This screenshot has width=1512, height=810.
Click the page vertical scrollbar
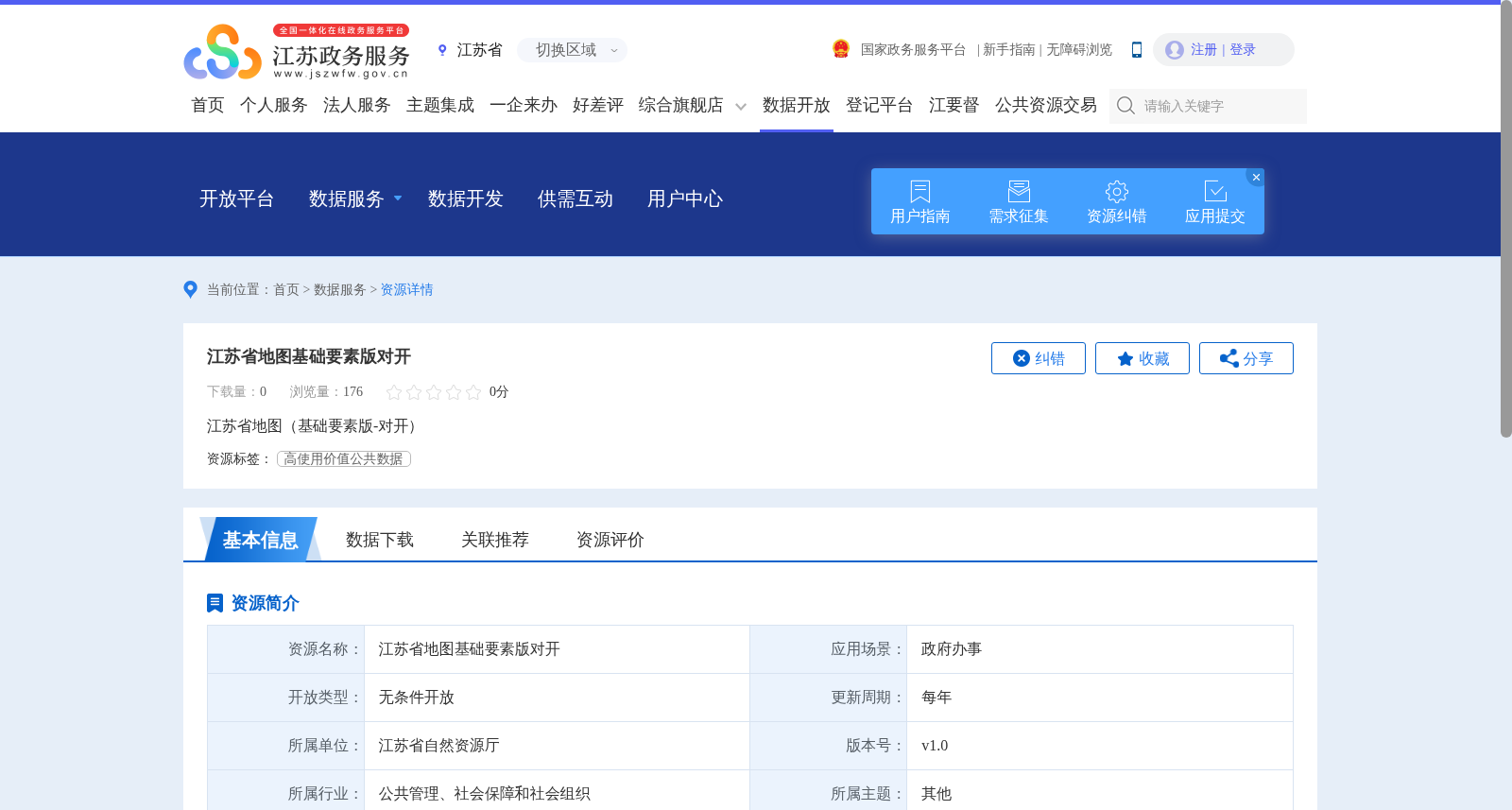click(x=1506, y=219)
